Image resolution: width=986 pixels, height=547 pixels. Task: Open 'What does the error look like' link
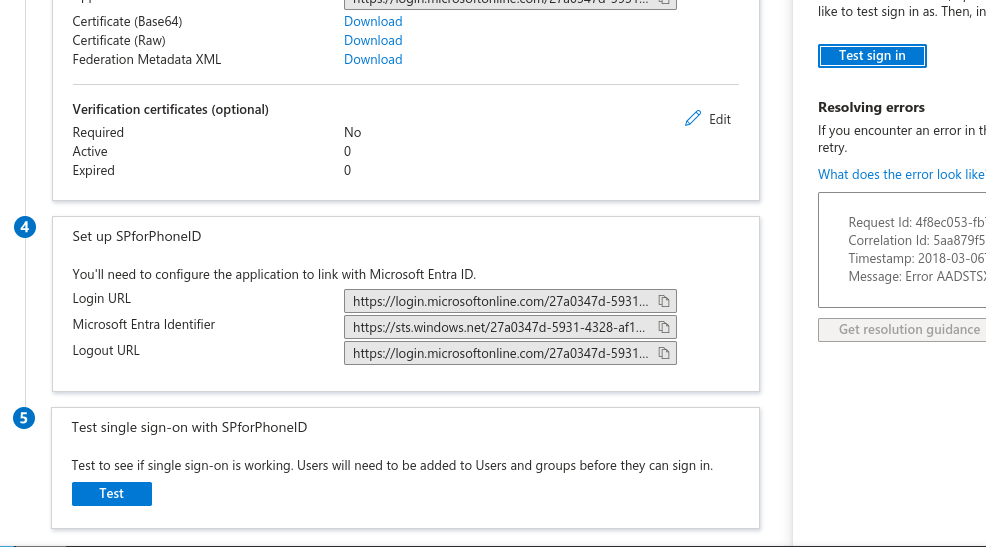click(x=902, y=174)
